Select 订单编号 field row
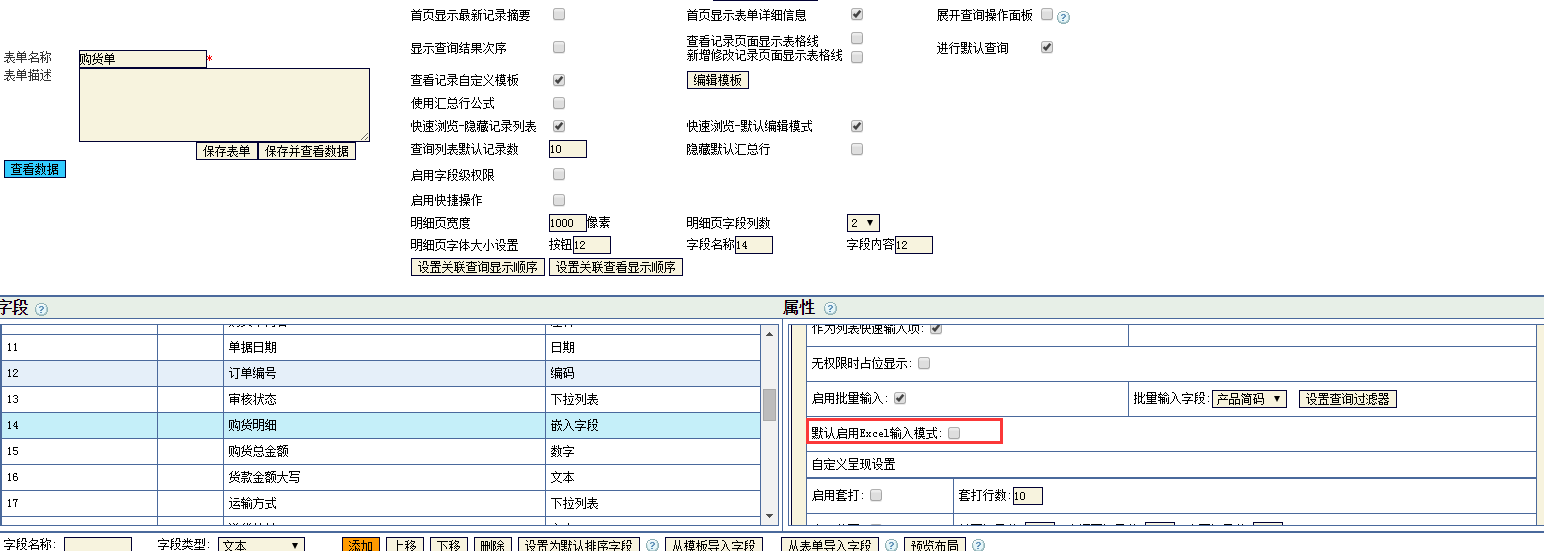This screenshot has width=1544, height=551. pyautogui.click(x=380, y=373)
